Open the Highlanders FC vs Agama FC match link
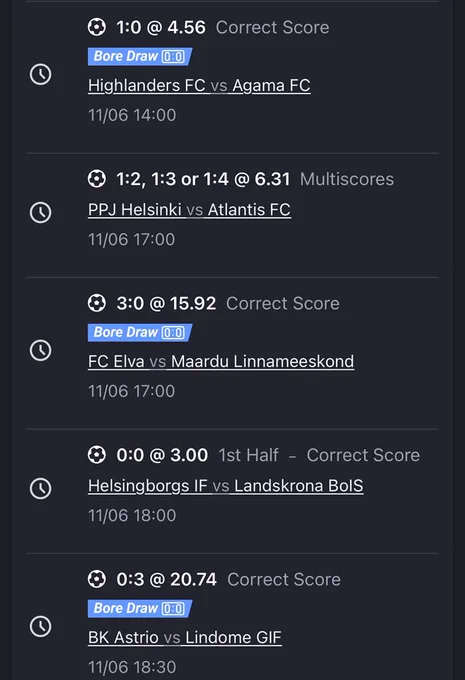The image size is (465, 680). 199,85
